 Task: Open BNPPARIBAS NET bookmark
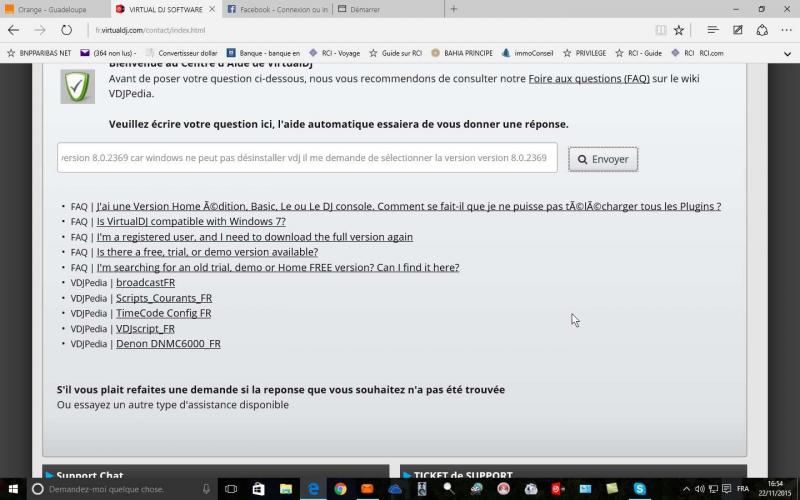[x=39, y=53]
